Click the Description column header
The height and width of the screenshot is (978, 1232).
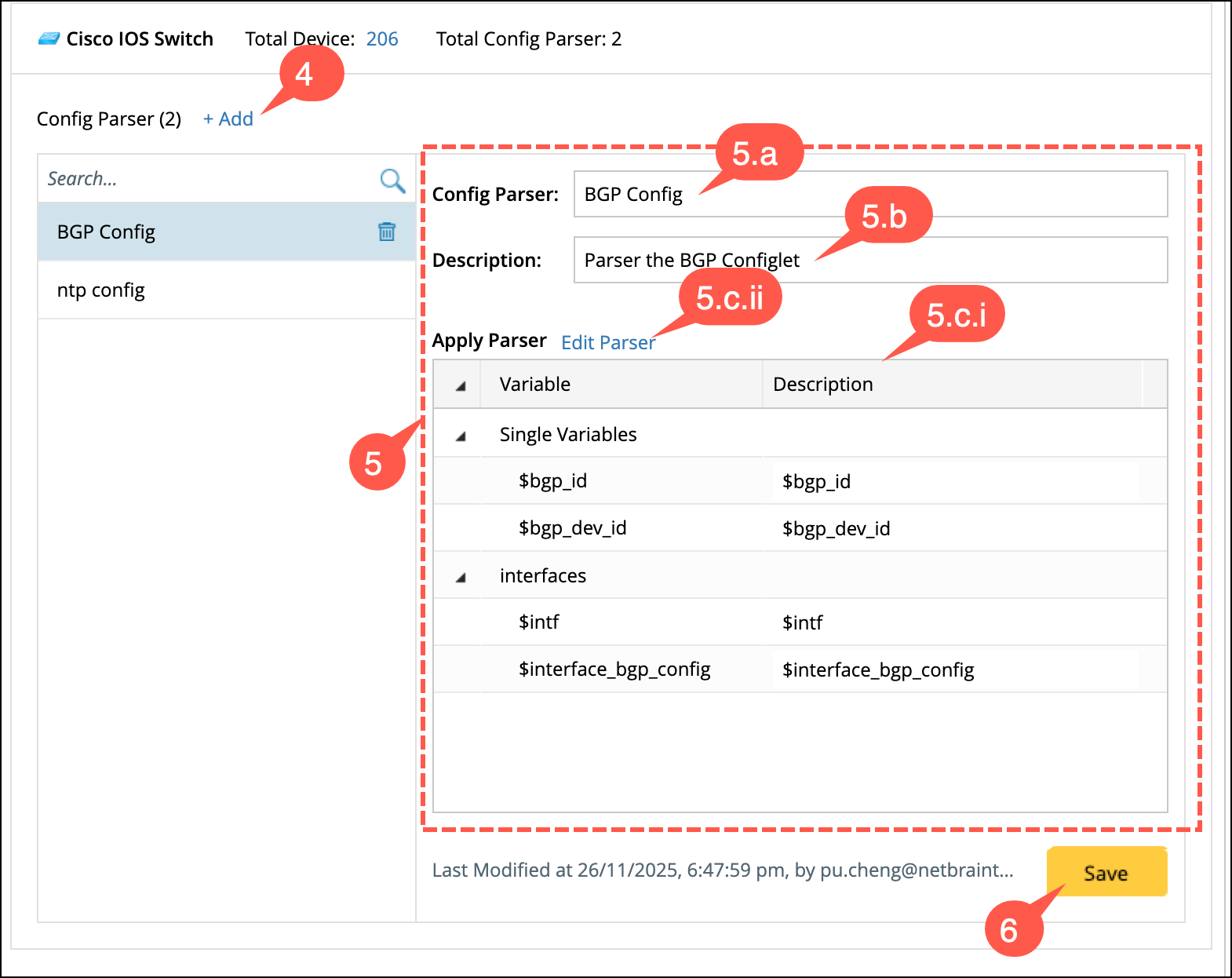pyautogui.click(x=953, y=384)
